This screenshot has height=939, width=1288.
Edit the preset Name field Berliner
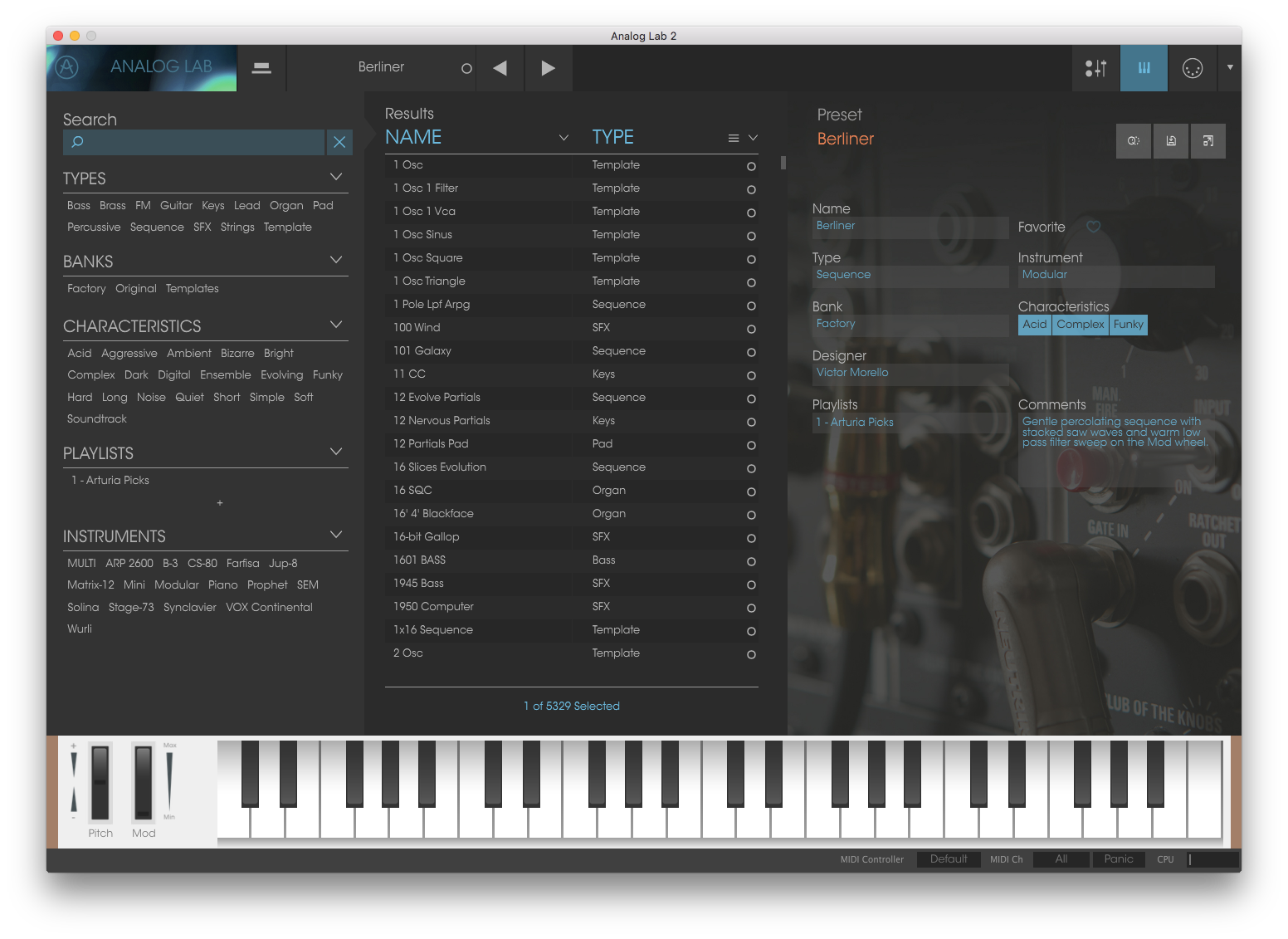point(910,227)
